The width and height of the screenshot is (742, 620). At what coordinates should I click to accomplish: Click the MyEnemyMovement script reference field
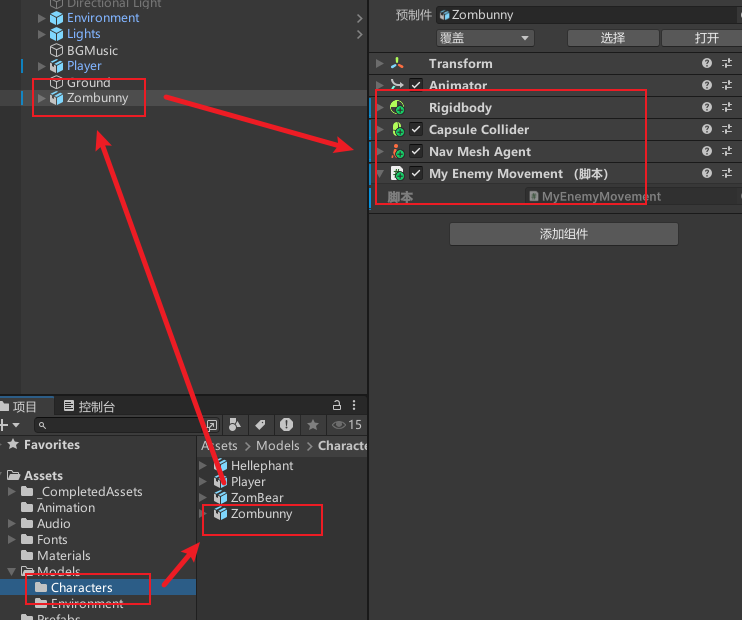(x=633, y=196)
